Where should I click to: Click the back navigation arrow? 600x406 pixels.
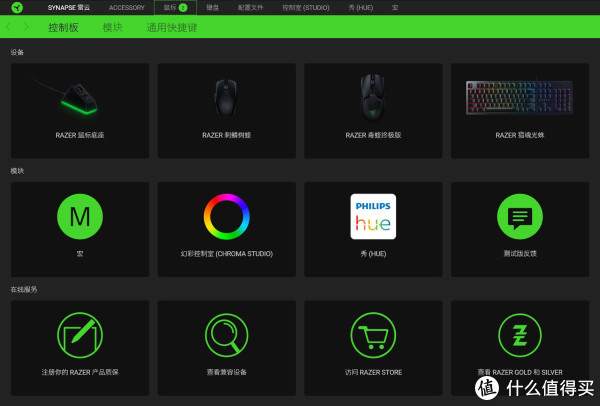(x=8, y=27)
